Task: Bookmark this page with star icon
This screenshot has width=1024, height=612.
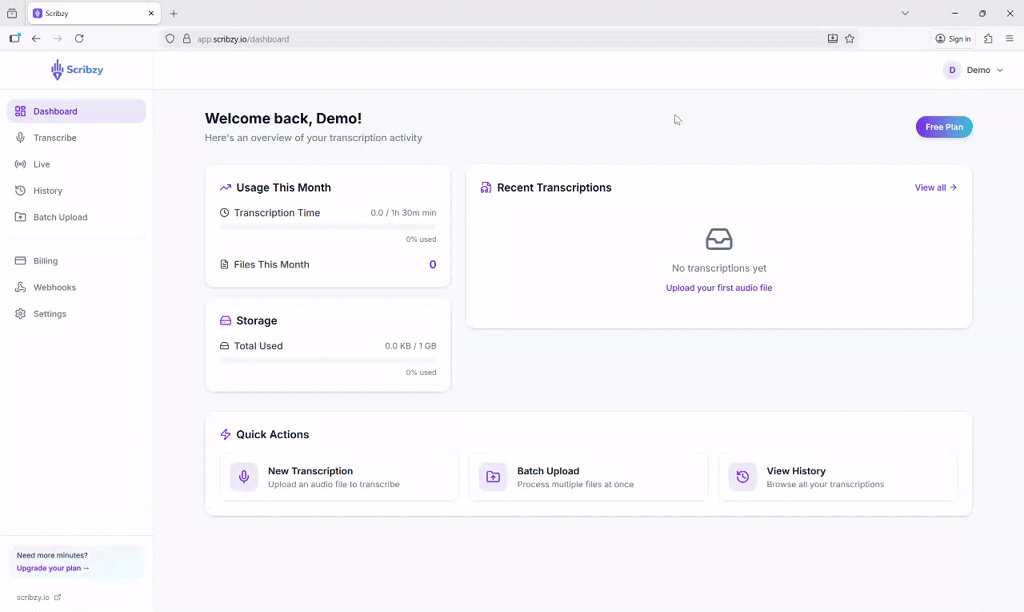Action: tap(850, 39)
